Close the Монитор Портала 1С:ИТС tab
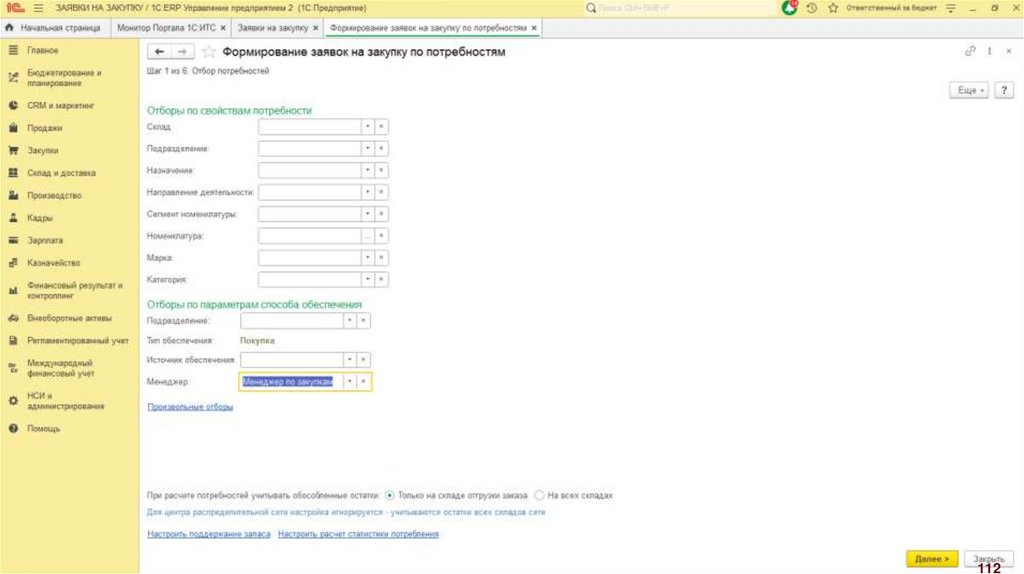Image resolution: width=1024 pixels, height=574 pixels. tap(223, 28)
